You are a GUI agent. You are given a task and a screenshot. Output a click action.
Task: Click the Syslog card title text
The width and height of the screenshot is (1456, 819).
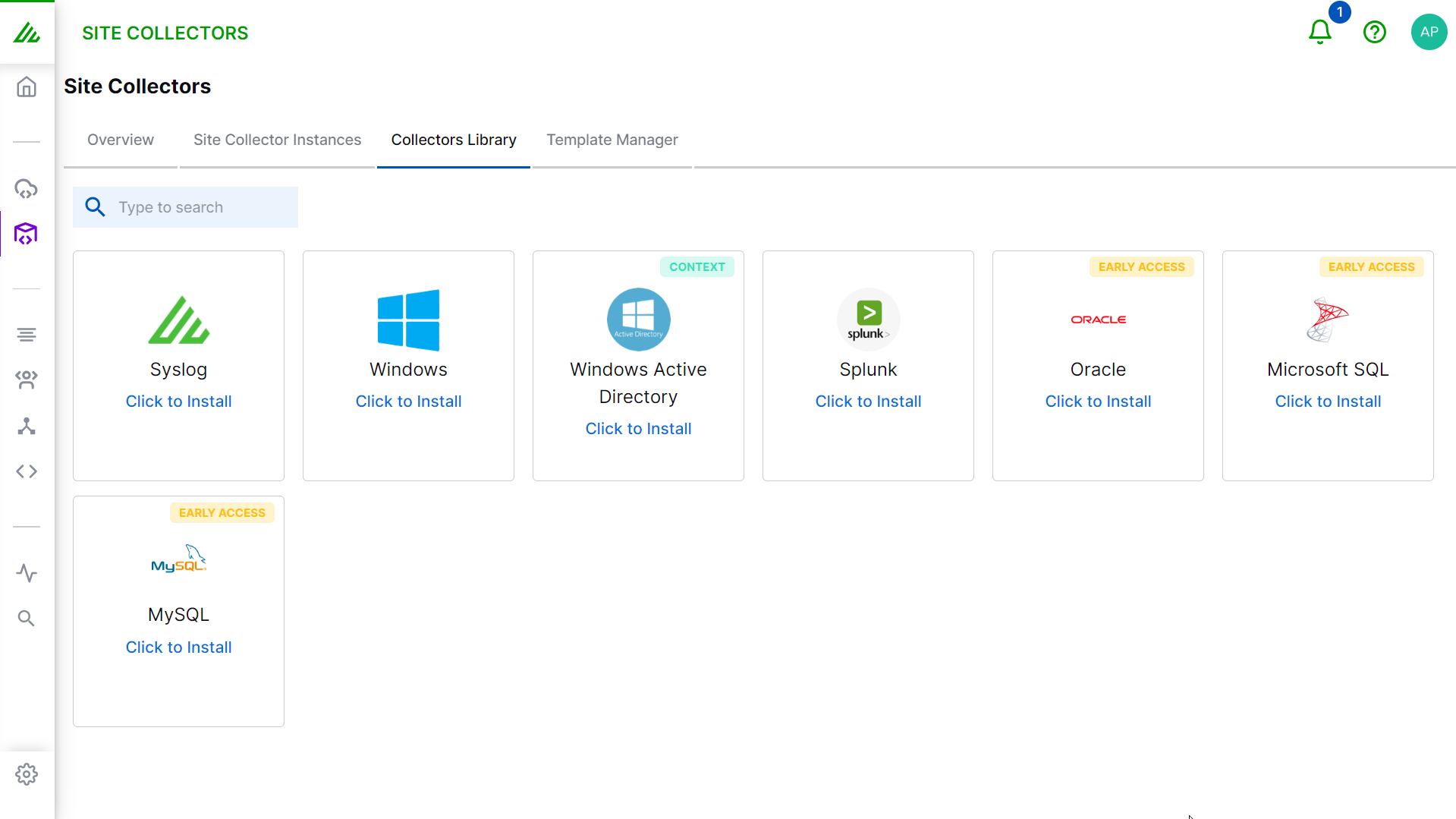(179, 370)
